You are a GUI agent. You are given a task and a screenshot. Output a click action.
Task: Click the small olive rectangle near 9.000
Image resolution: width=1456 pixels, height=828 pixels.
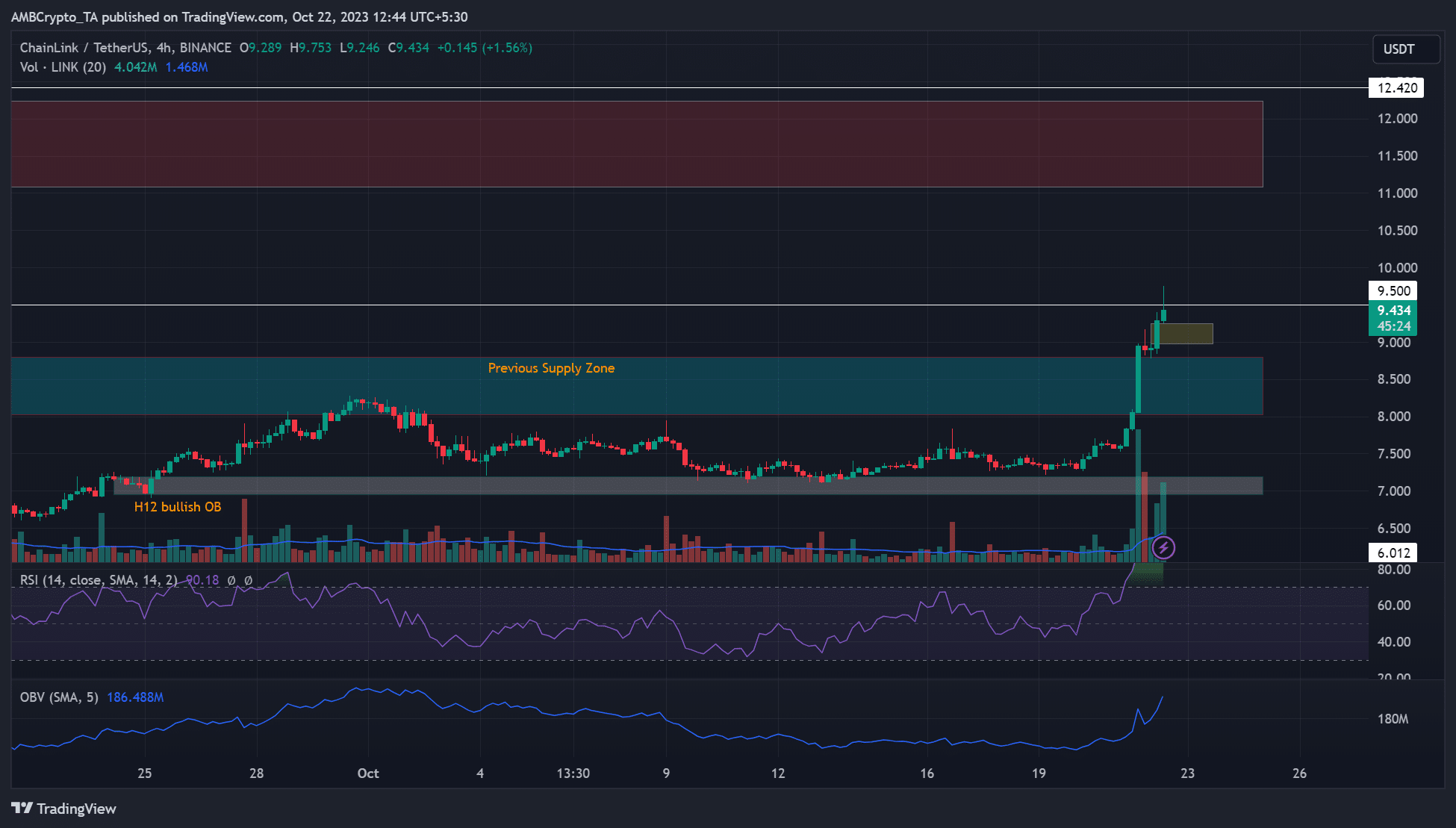(x=1186, y=334)
